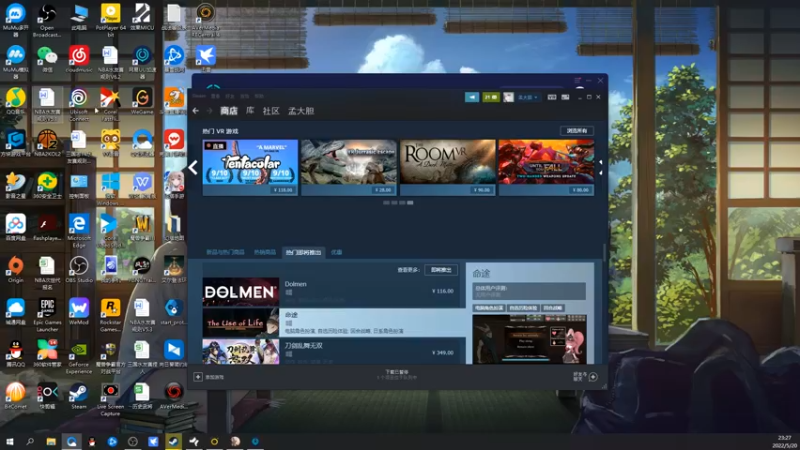
Task: Select the Rockstar Games desktop icon
Action: [110, 315]
